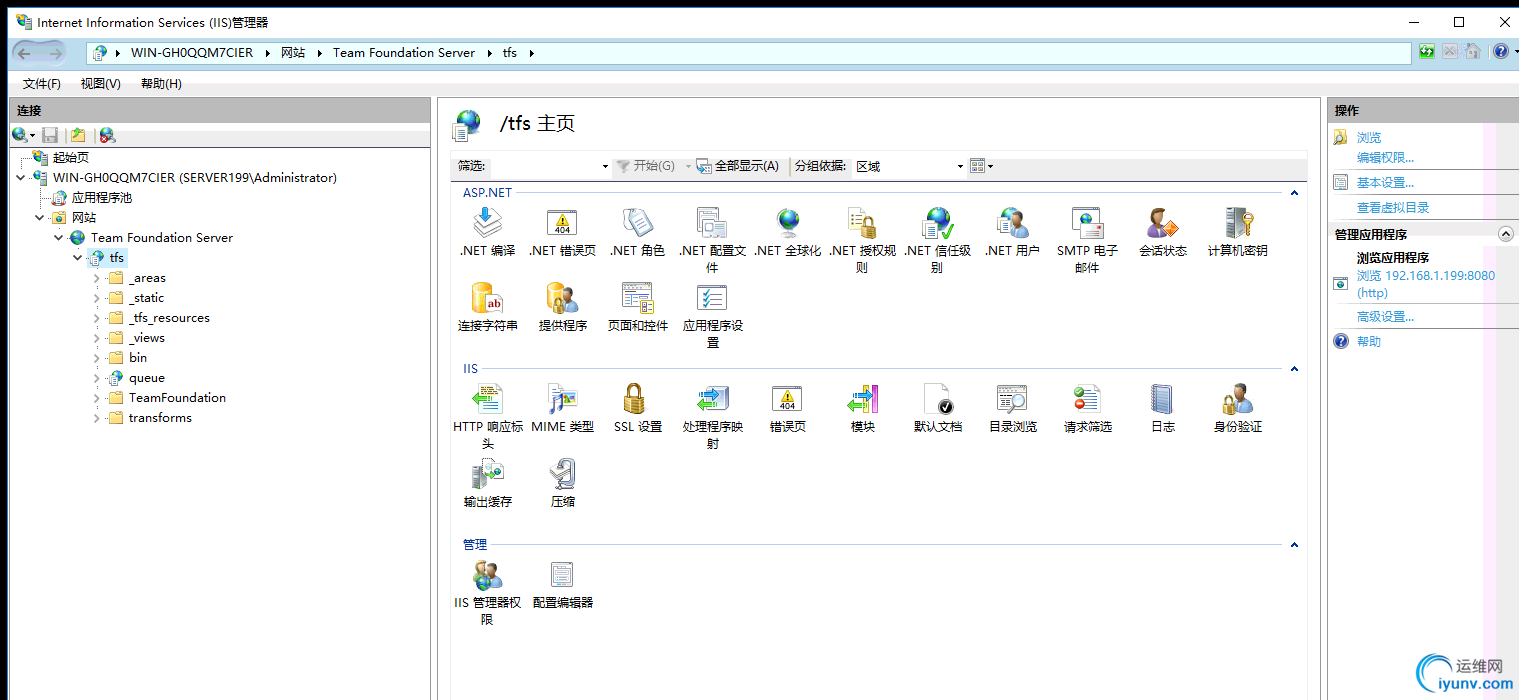Collapse the Team Foundation Server site node
This screenshot has height=700, width=1519.
pyautogui.click(x=59, y=238)
